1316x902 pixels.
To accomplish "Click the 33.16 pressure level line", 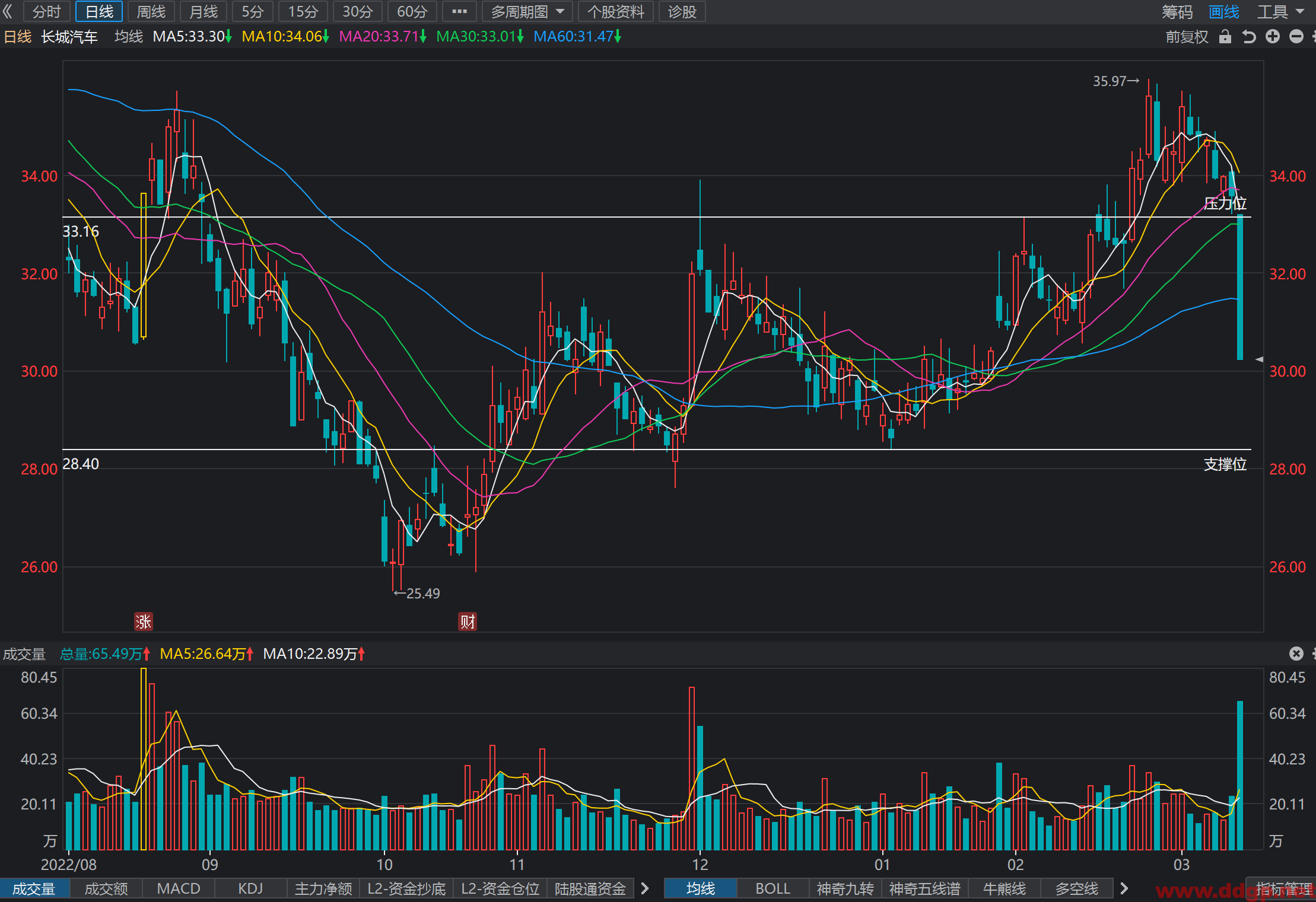I will (657, 217).
